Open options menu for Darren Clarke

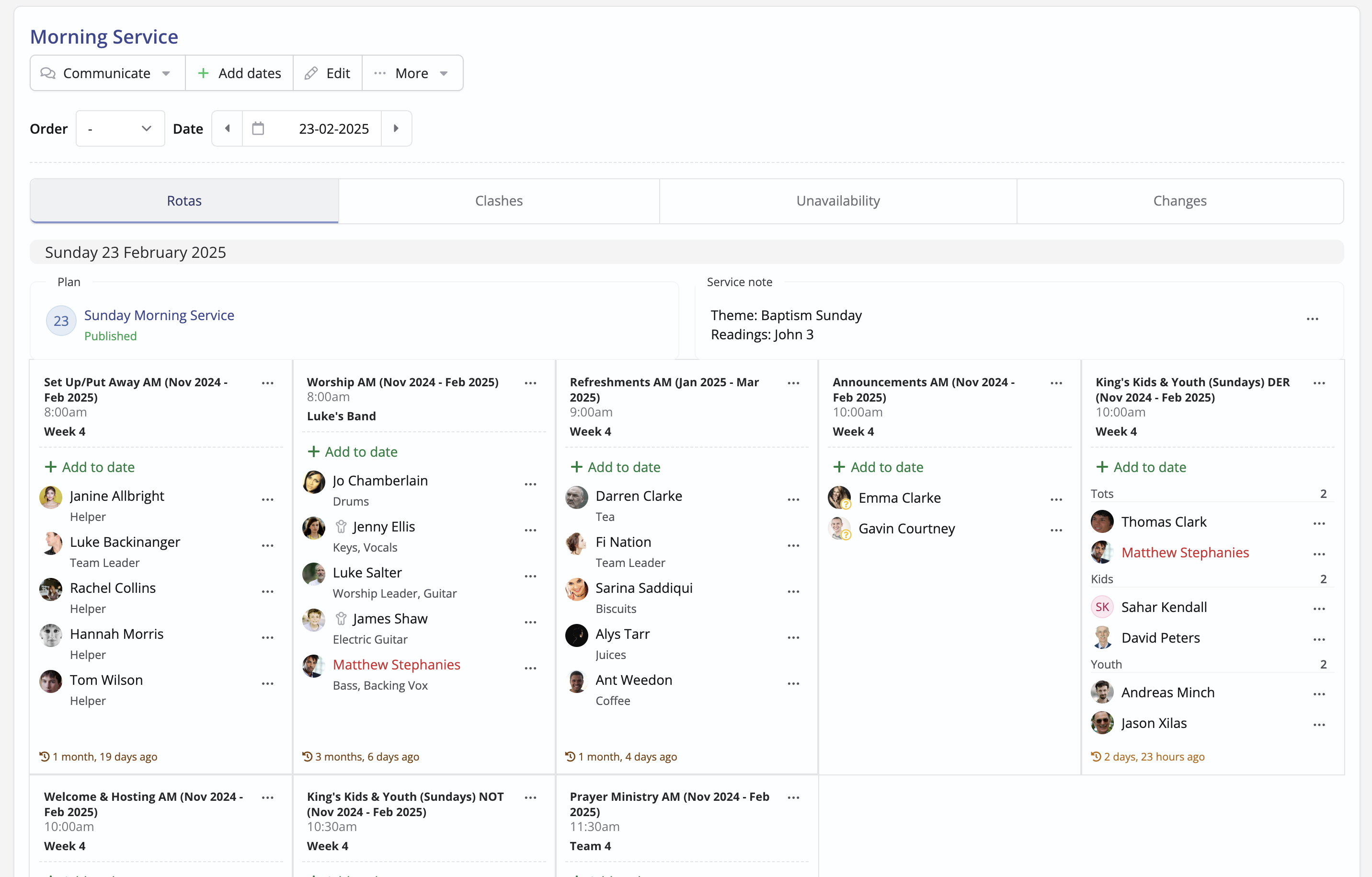(793, 499)
